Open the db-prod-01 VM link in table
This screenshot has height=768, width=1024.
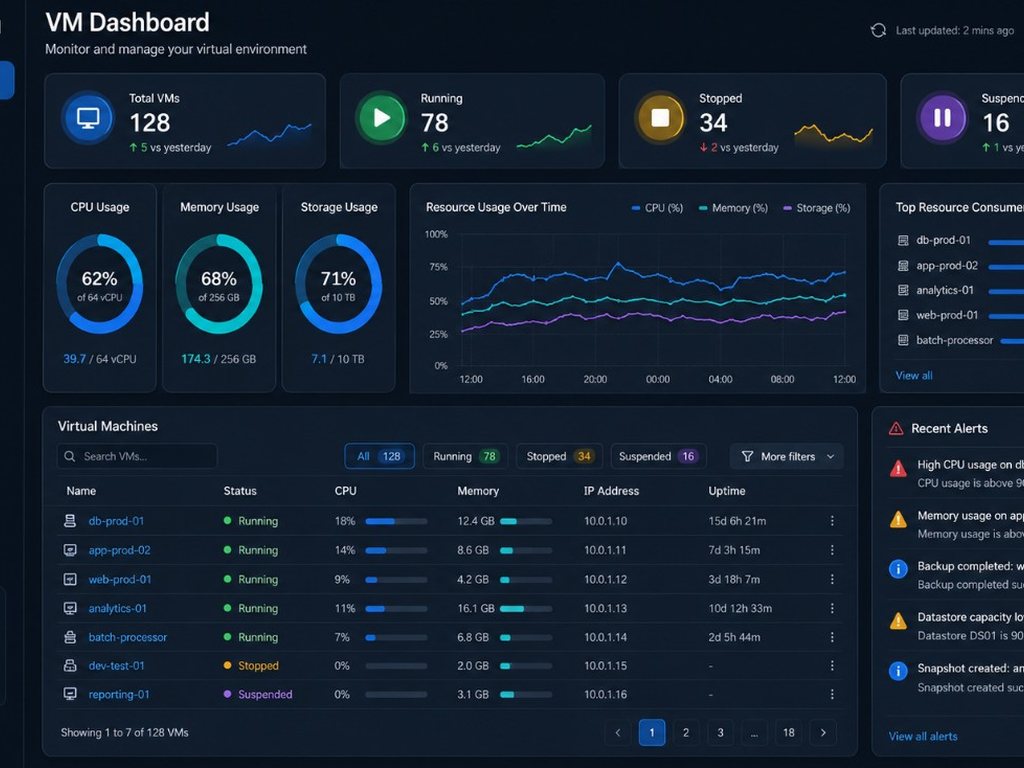tap(116, 521)
